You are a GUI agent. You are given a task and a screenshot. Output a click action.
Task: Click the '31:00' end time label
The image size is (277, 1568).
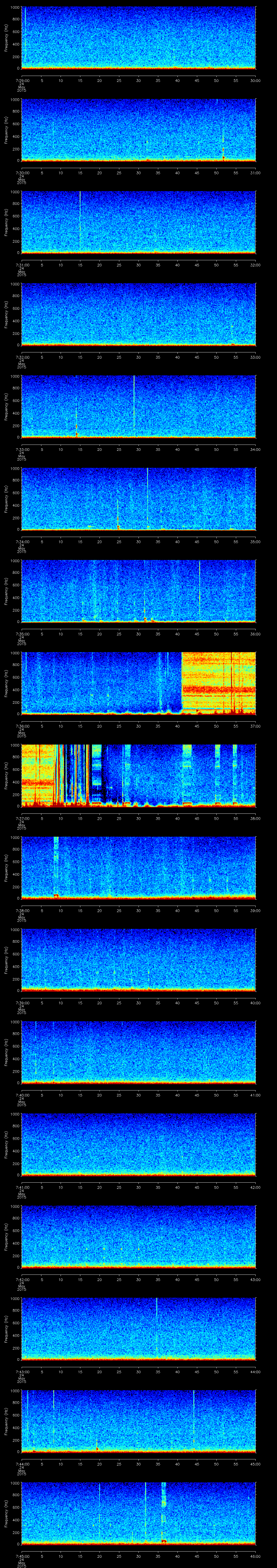[x=256, y=173]
